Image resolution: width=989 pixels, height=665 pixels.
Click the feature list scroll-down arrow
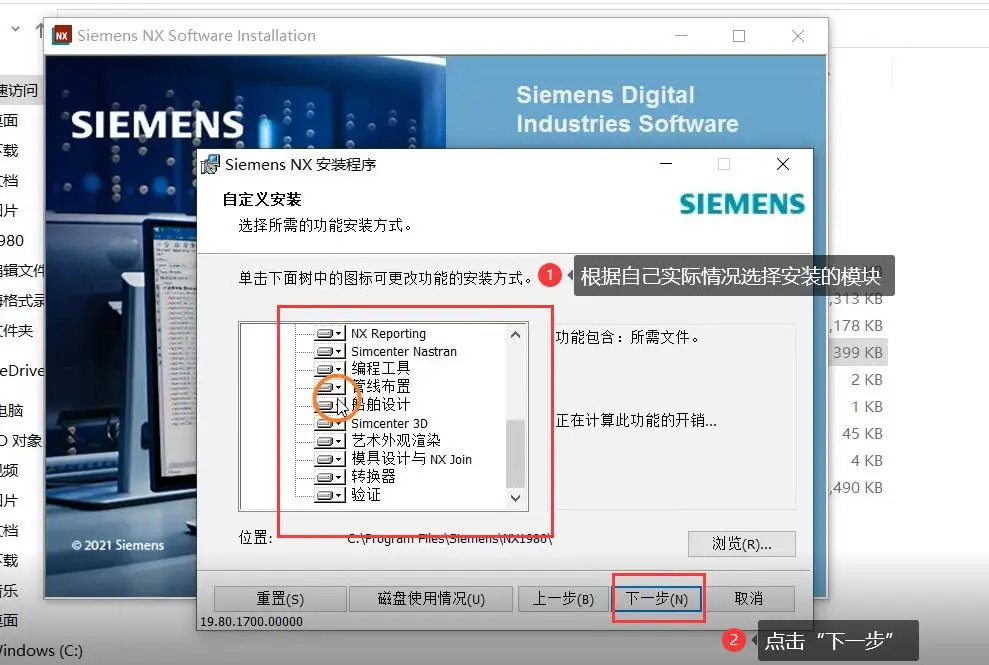(515, 498)
